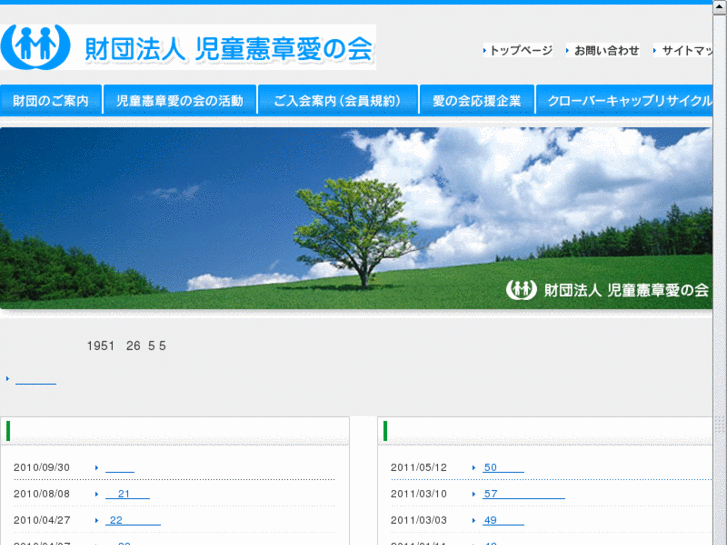Open the link numbered 49 dated 2011/03/03
The width and height of the screenshot is (727, 545).
(503, 519)
